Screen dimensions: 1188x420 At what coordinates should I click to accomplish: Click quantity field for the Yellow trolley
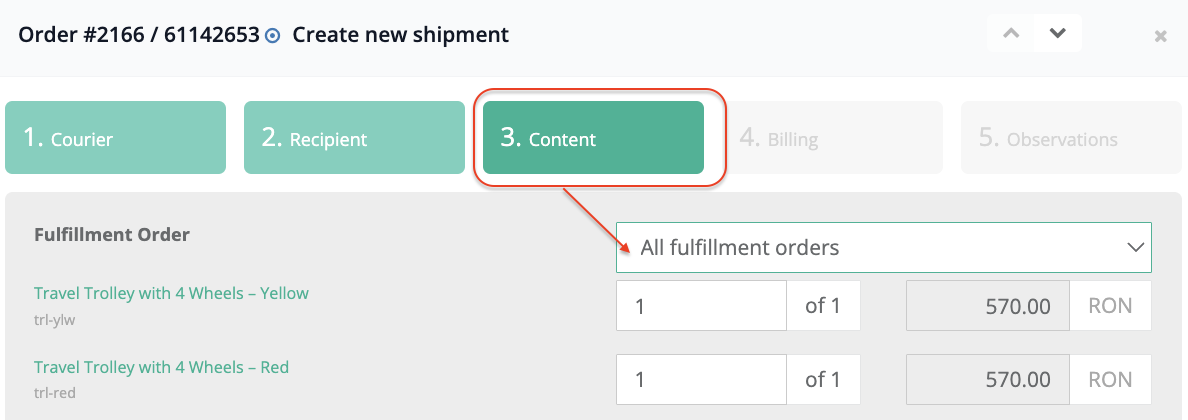[701, 306]
